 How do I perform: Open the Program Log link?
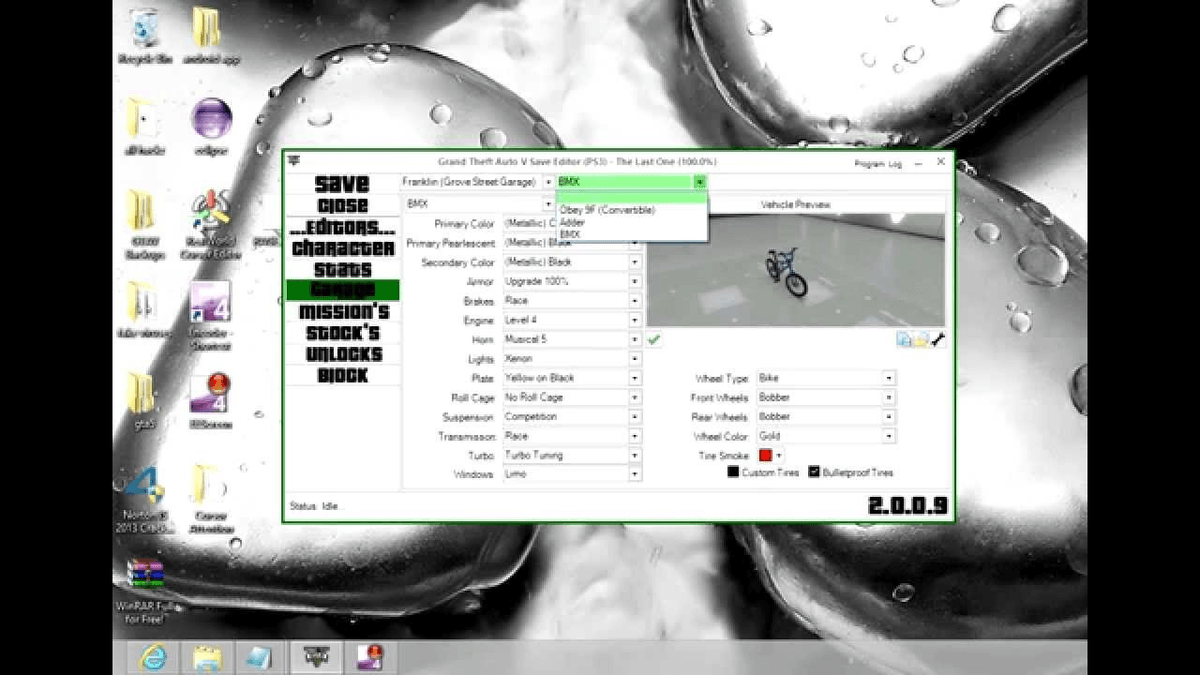pyautogui.click(x=878, y=163)
